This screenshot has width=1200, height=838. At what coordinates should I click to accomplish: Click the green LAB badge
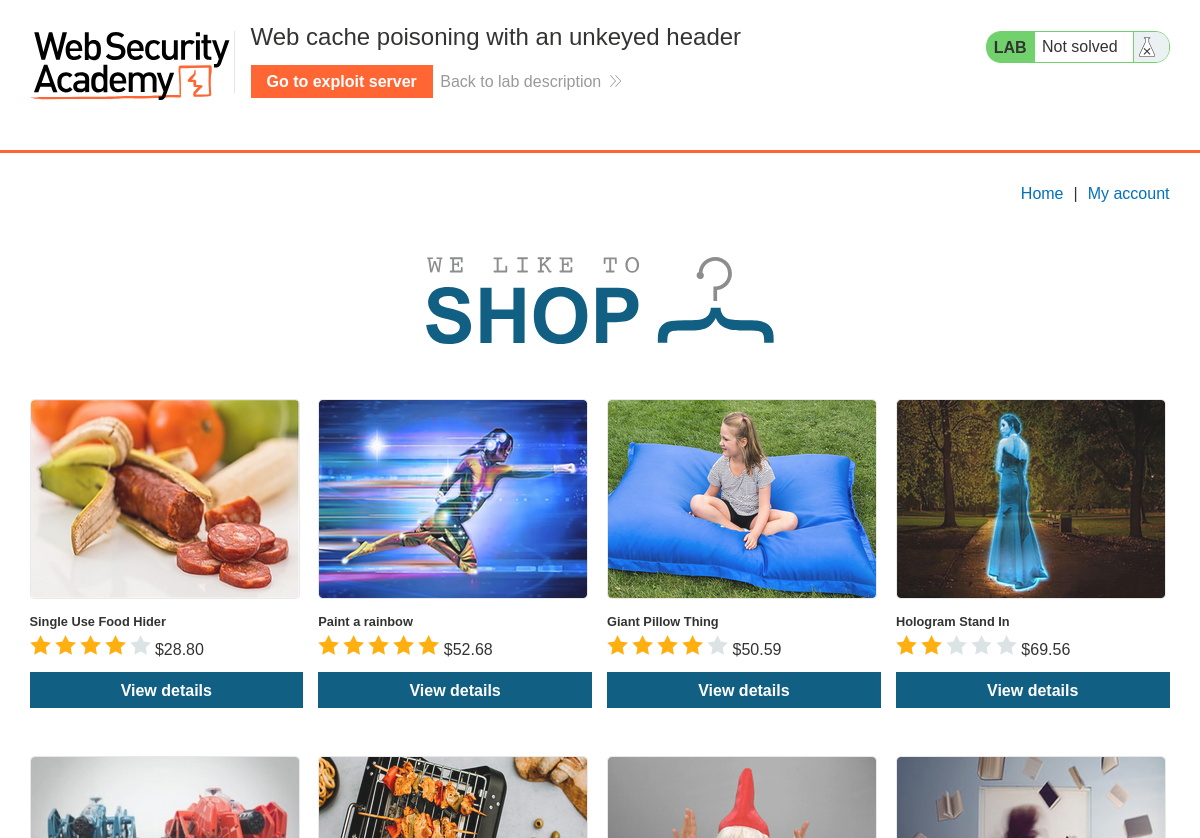1010,47
